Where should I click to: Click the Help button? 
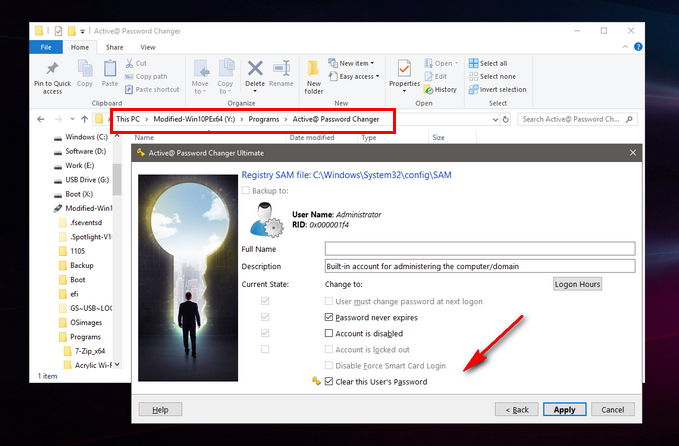(160, 410)
